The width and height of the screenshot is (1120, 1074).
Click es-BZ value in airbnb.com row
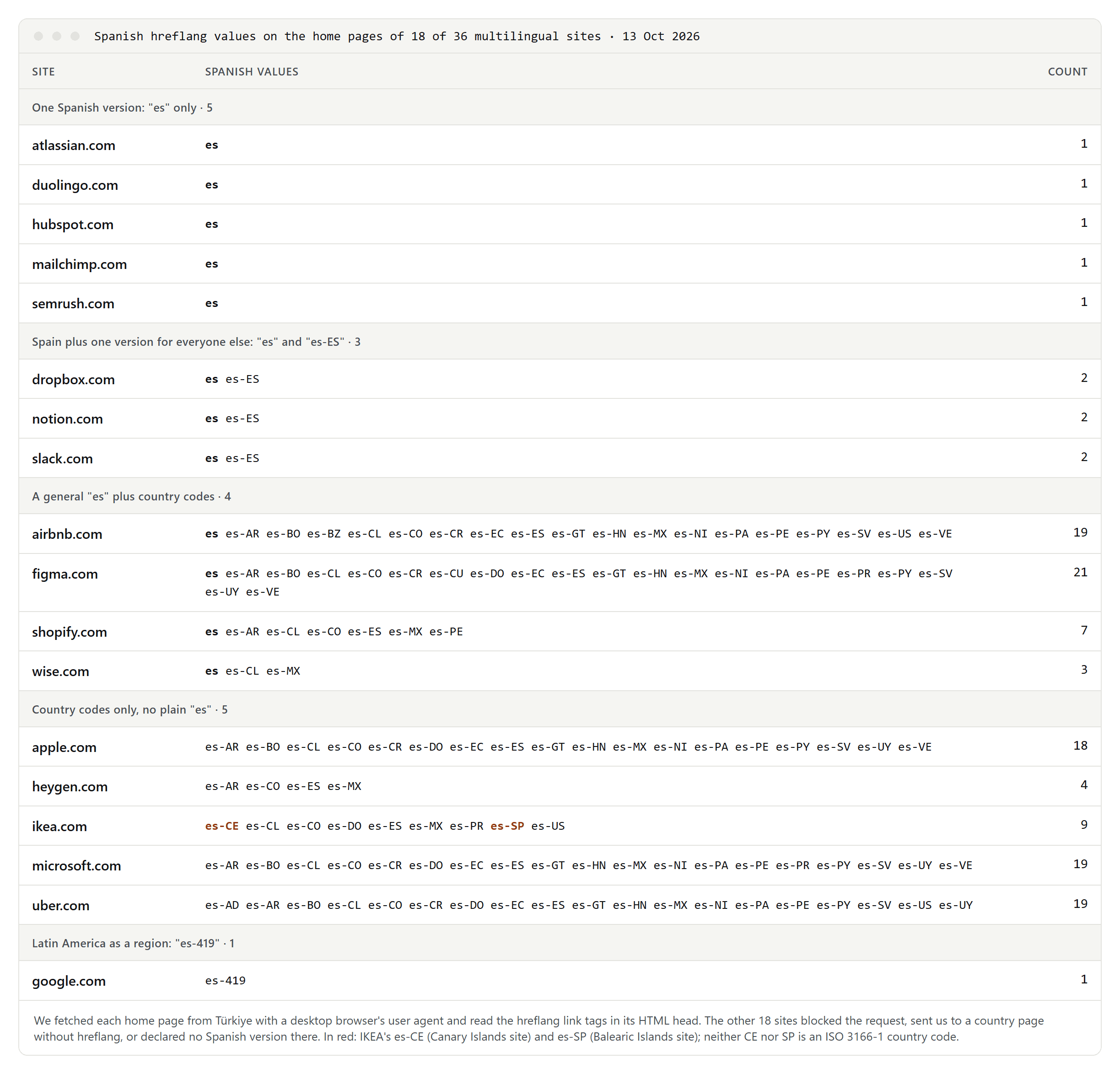pos(323,534)
